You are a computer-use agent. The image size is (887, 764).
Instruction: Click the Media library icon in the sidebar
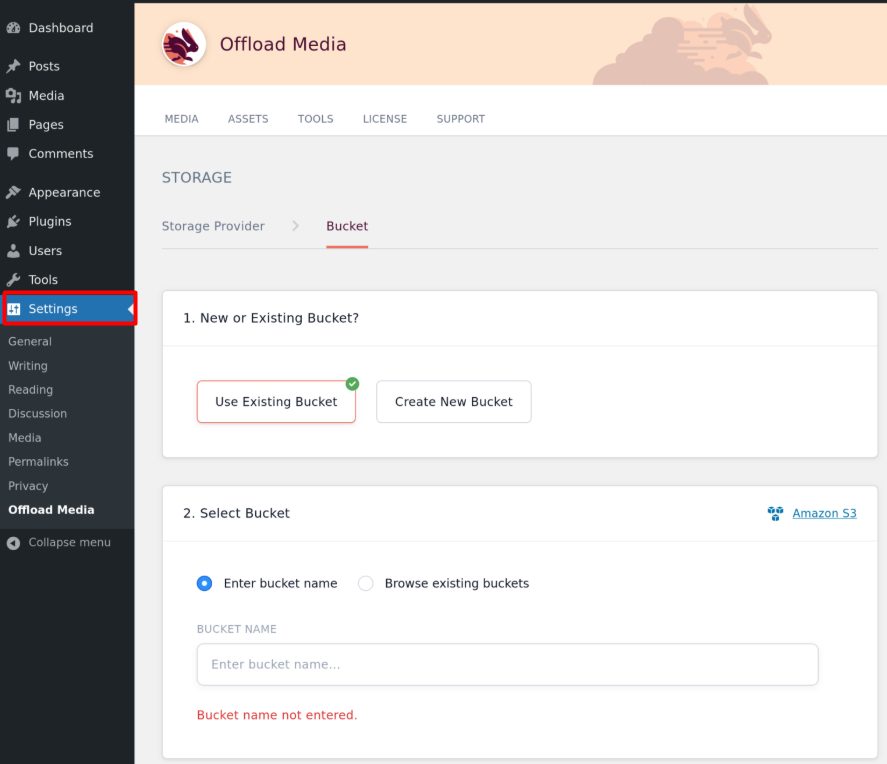tap(14, 96)
